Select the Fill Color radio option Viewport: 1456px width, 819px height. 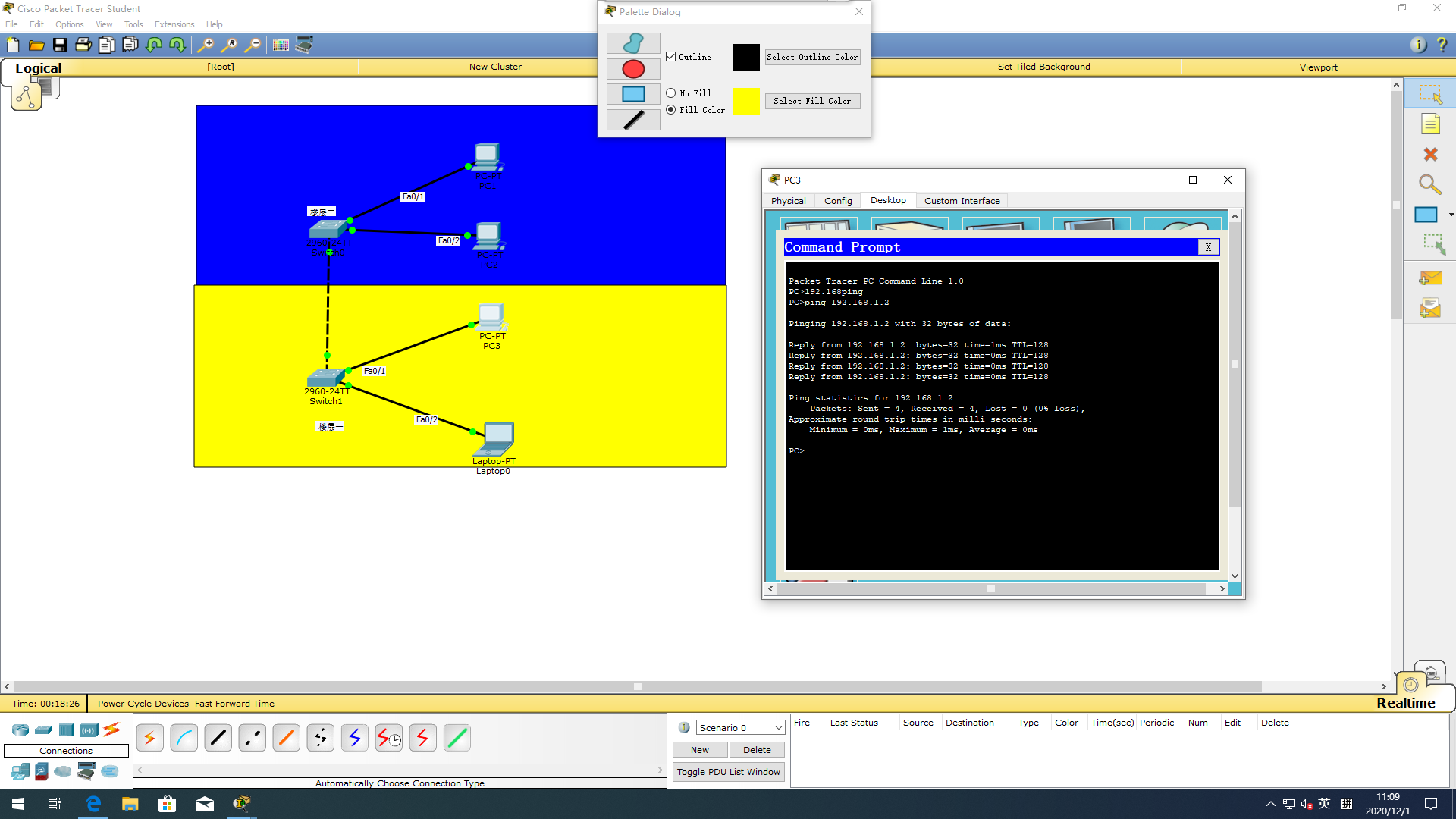pyautogui.click(x=671, y=110)
